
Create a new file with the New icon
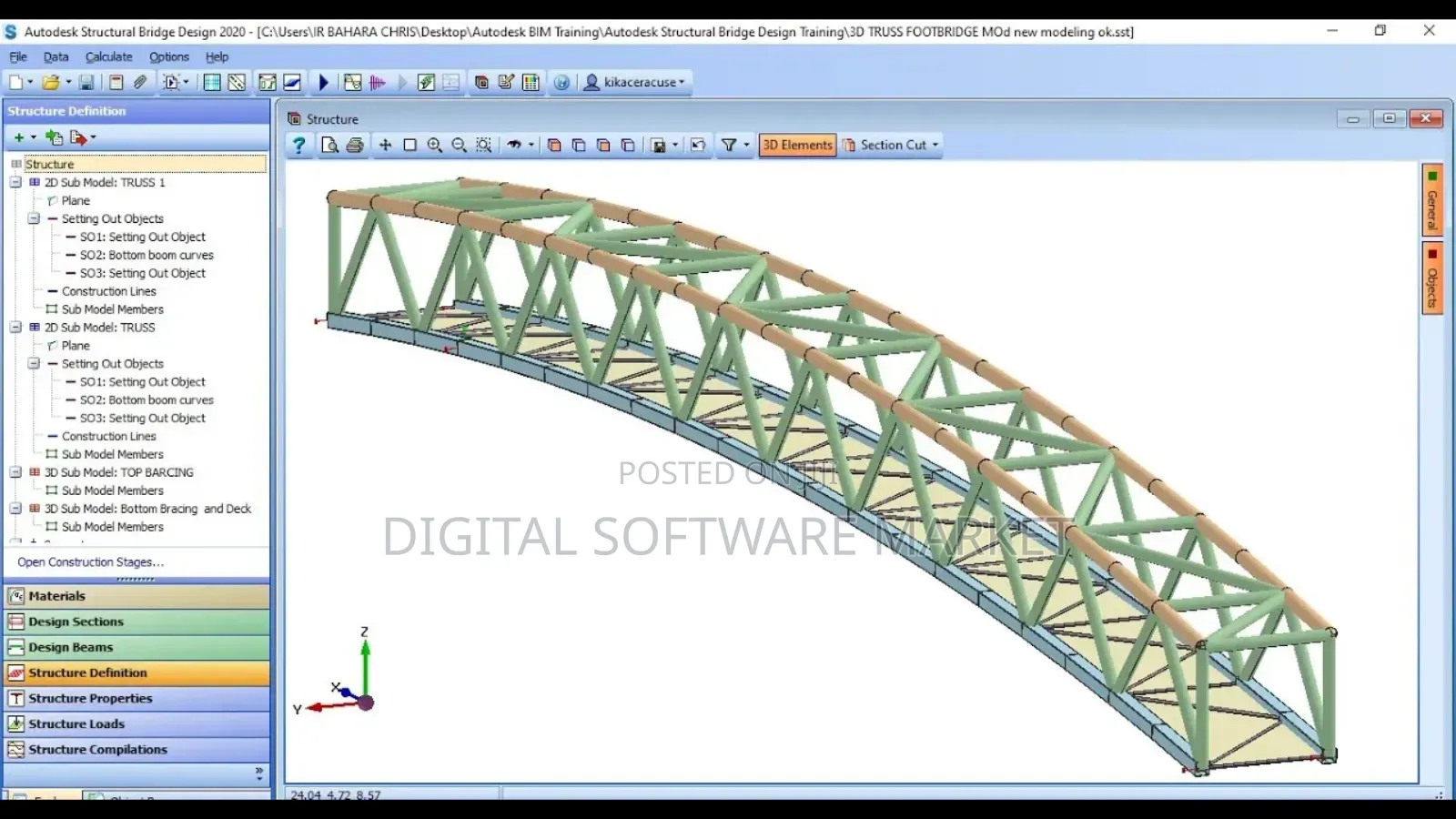pyautogui.click(x=15, y=82)
